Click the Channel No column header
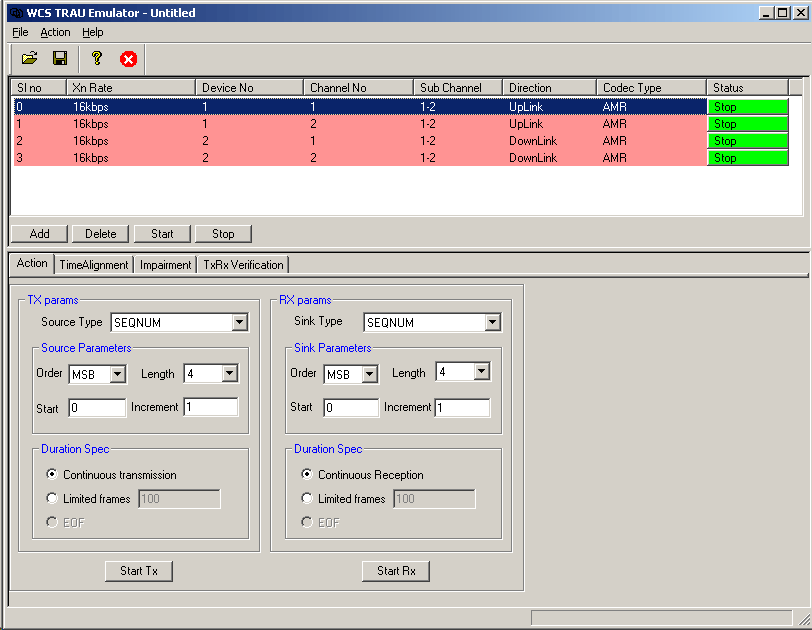Image resolution: width=812 pixels, height=630 pixels. (x=359, y=87)
